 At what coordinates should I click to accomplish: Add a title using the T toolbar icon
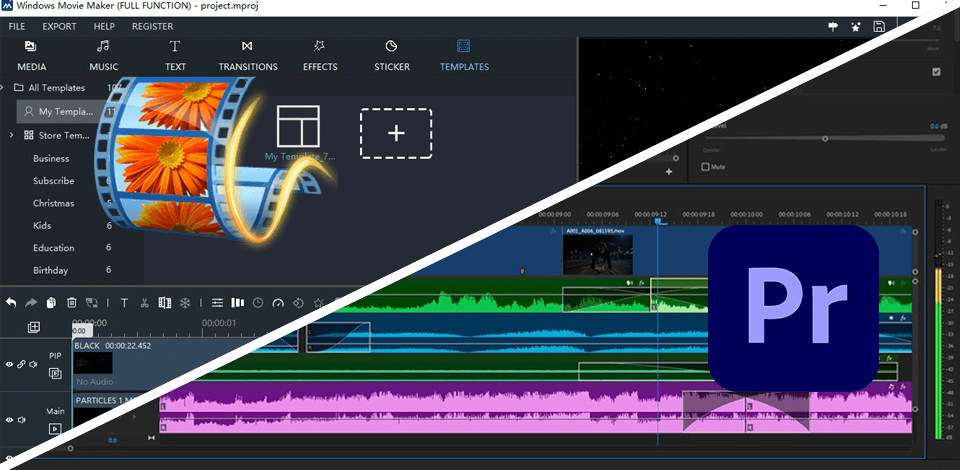click(124, 302)
